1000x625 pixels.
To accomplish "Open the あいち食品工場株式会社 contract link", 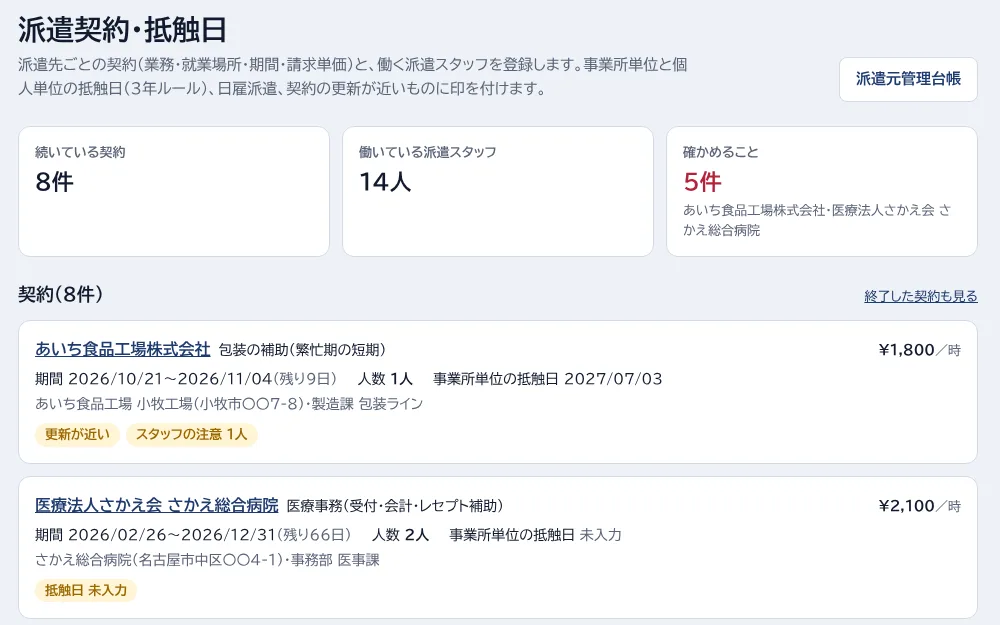I will click(122, 349).
